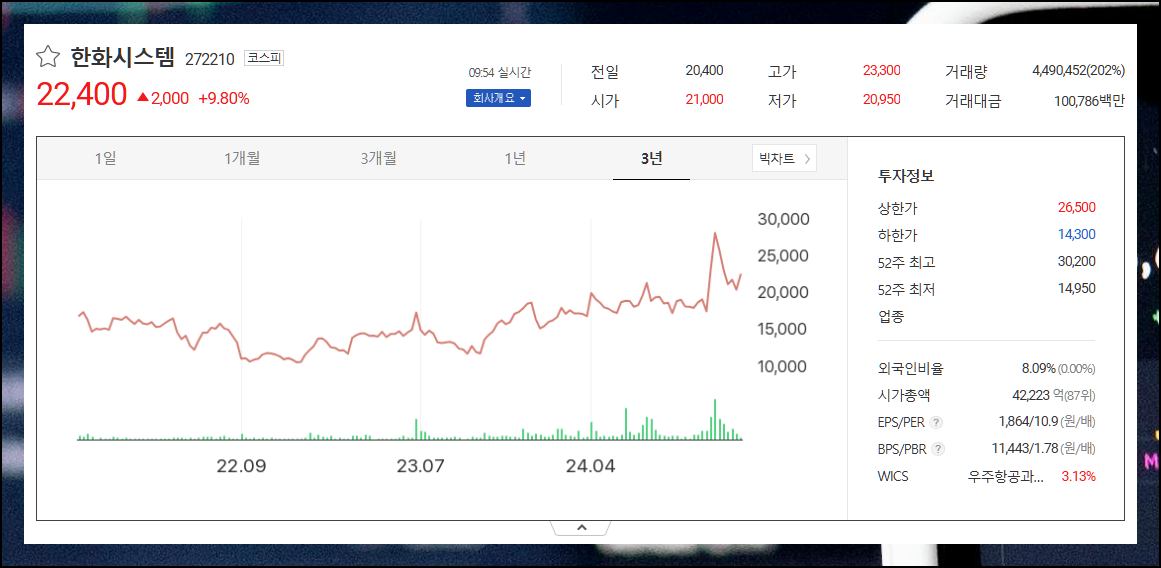This screenshot has height=568, width=1161.
Task: Click the 10,000 price axis label
Action: click(x=783, y=366)
